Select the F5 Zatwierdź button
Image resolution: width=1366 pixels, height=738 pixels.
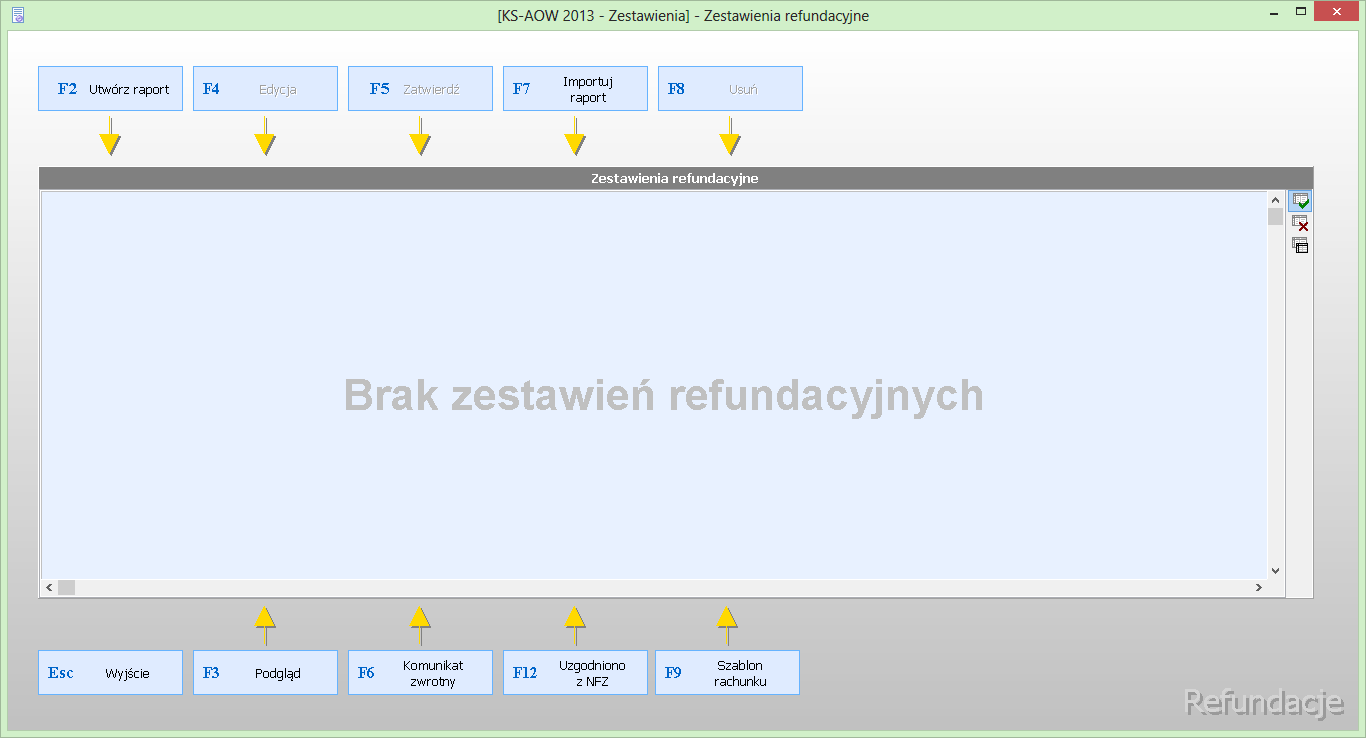[x=420, y=89]
